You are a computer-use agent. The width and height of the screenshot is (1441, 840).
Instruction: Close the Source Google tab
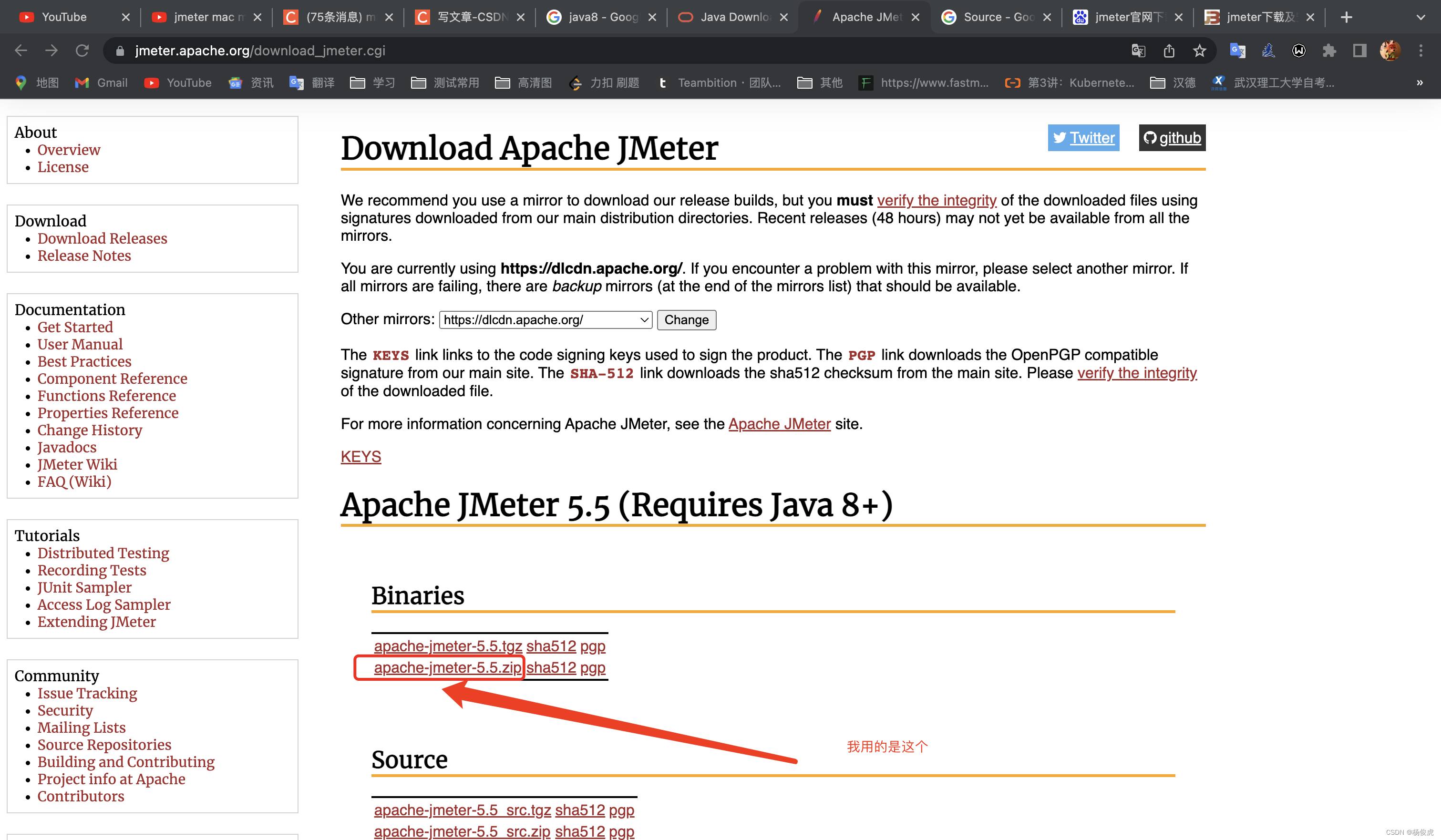point(1047,17)
